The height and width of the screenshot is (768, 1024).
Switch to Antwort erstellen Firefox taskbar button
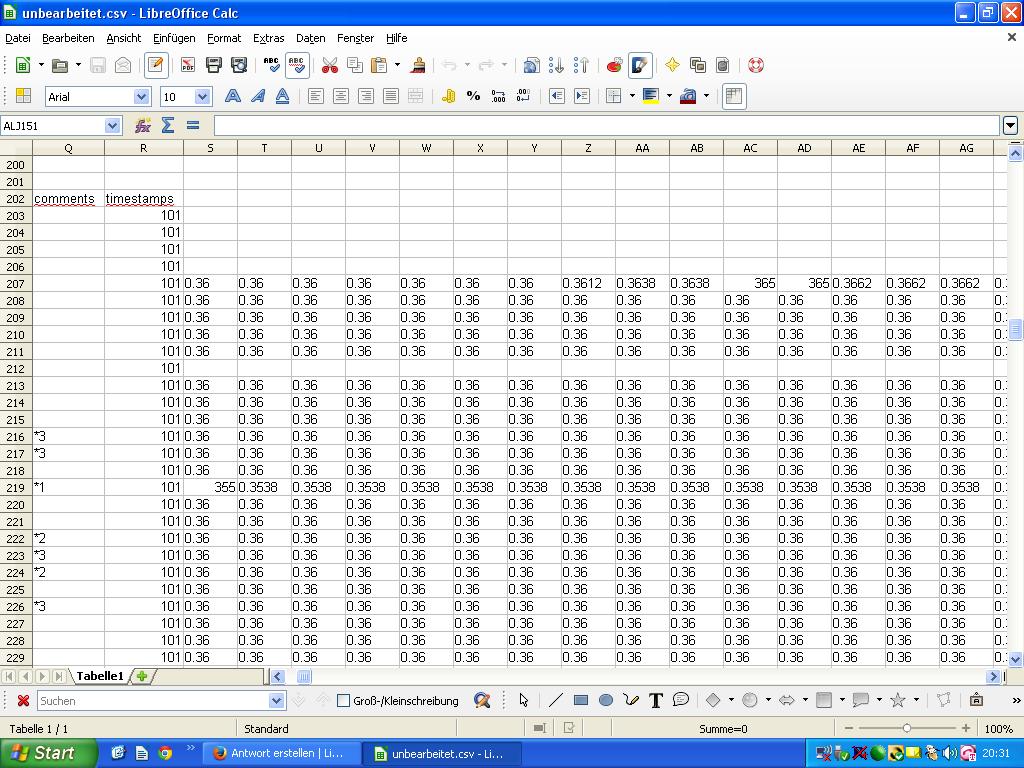pyautogui.click(x=283, y=753)
